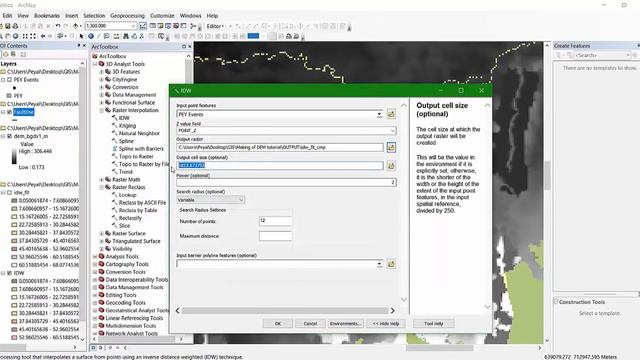Click Cancel in the IDW dialog
This screenshot has height=360, width=640.
pos(310,324)
